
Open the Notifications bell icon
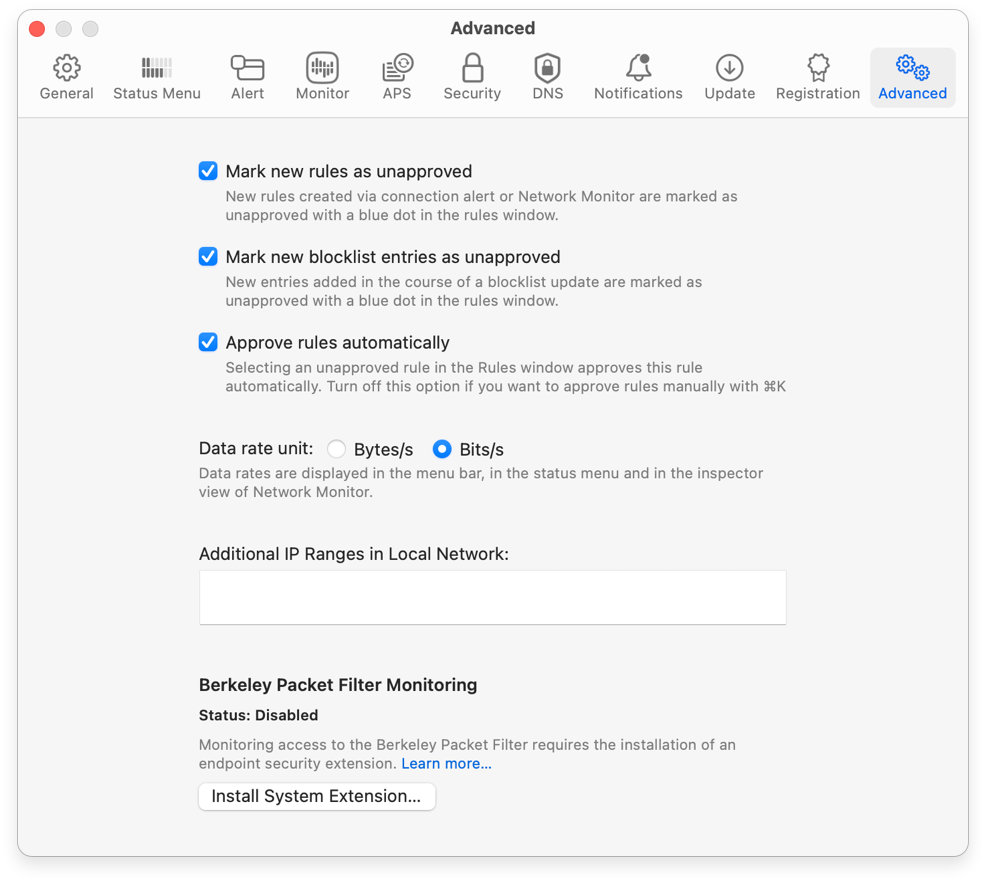pos(638,67)
